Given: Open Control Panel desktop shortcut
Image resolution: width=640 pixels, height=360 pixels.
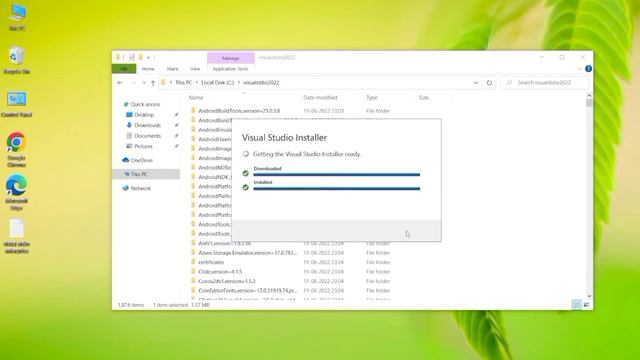Looking at the screenshot, I should click(17, 104).
